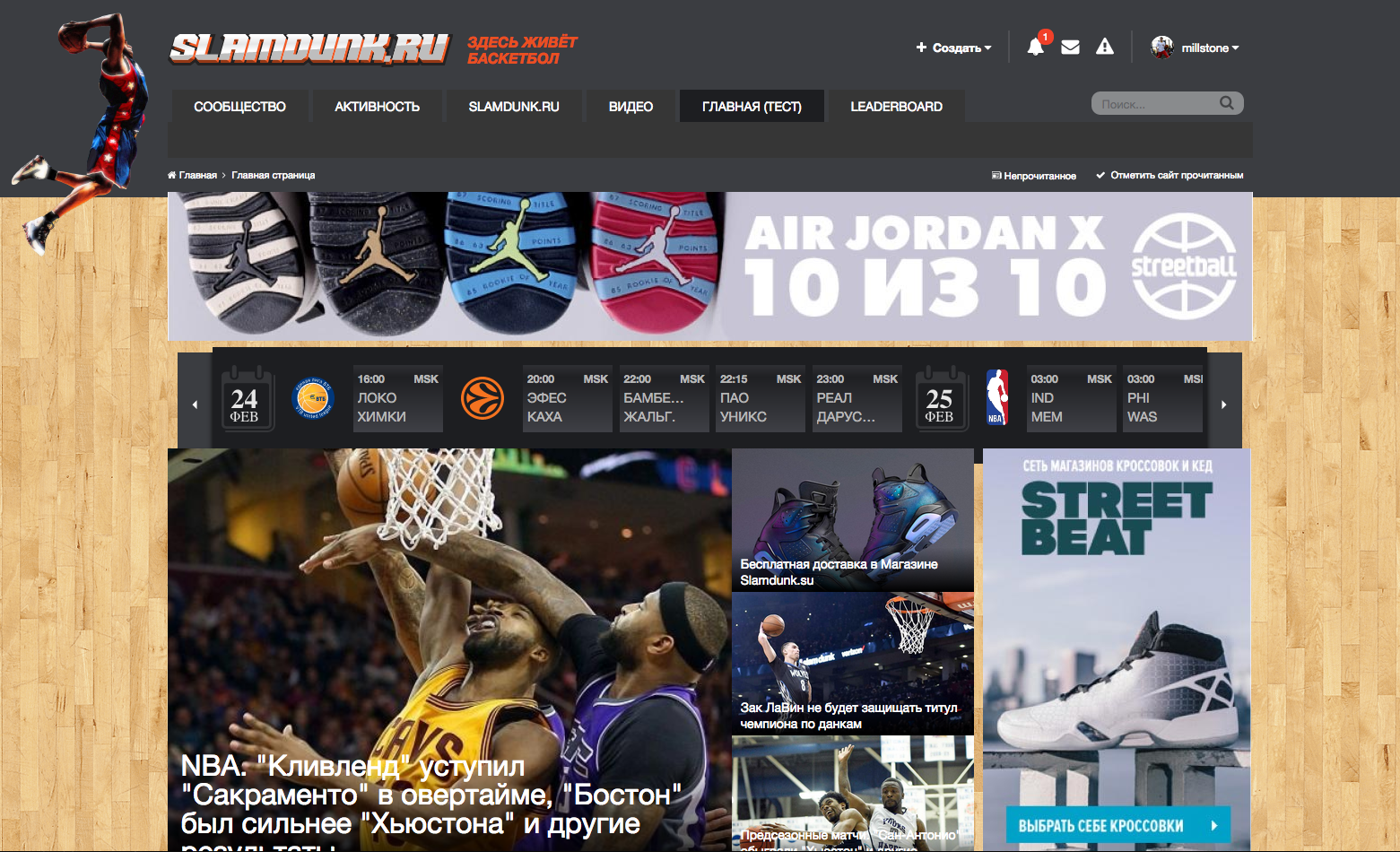The image size is (1400, 852).
Task: Click the ВЫБРАТЬ СЕБЕ КРОССОВКИ button
Action: coord(1117,825)
